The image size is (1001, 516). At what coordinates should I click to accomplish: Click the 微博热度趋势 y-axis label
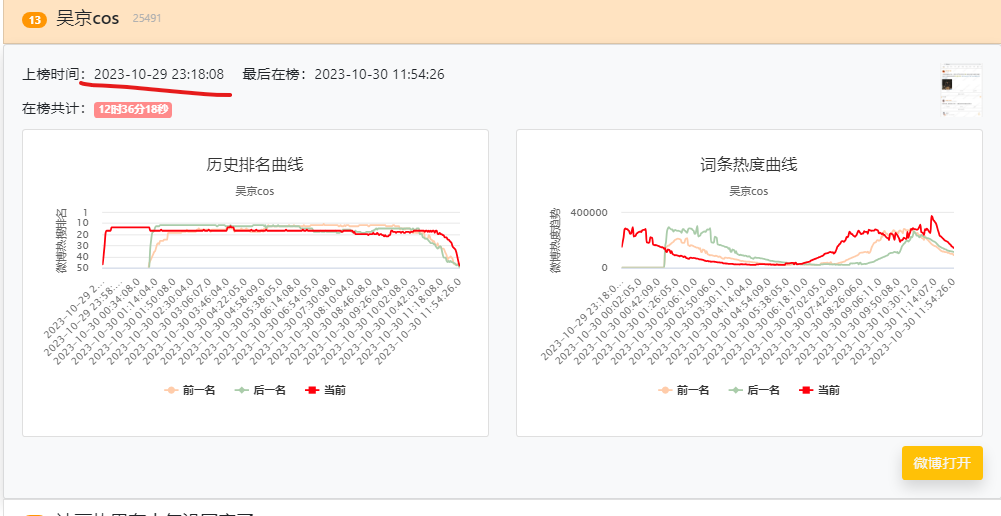click(555, 241)
